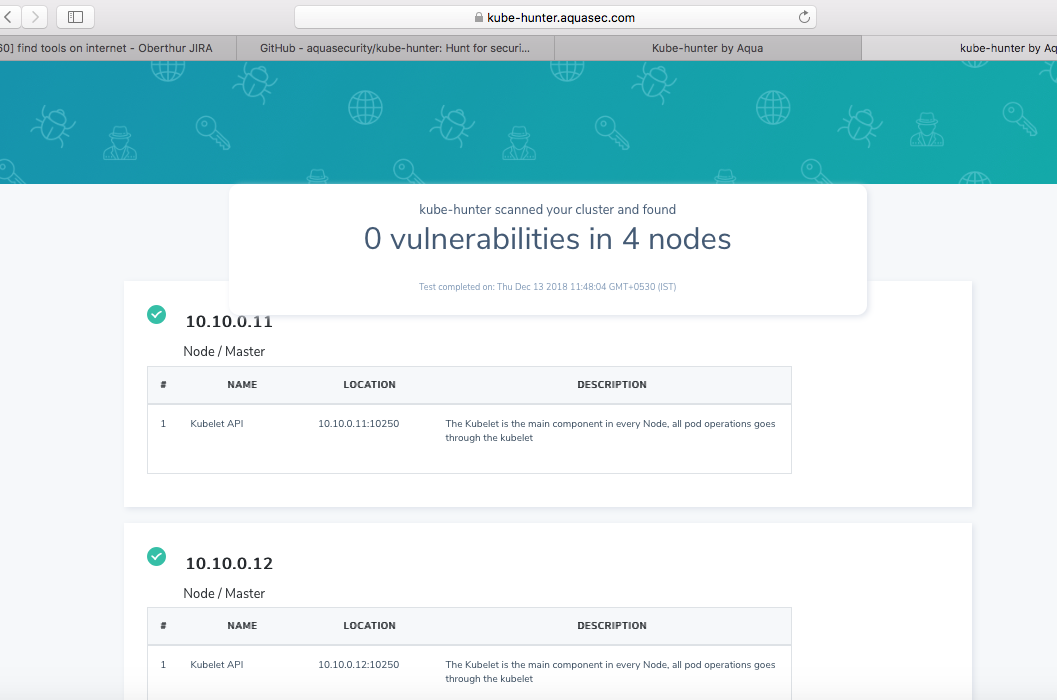
Task: Toggle the Safari sidebar visibility
Action: click(74, 16)
